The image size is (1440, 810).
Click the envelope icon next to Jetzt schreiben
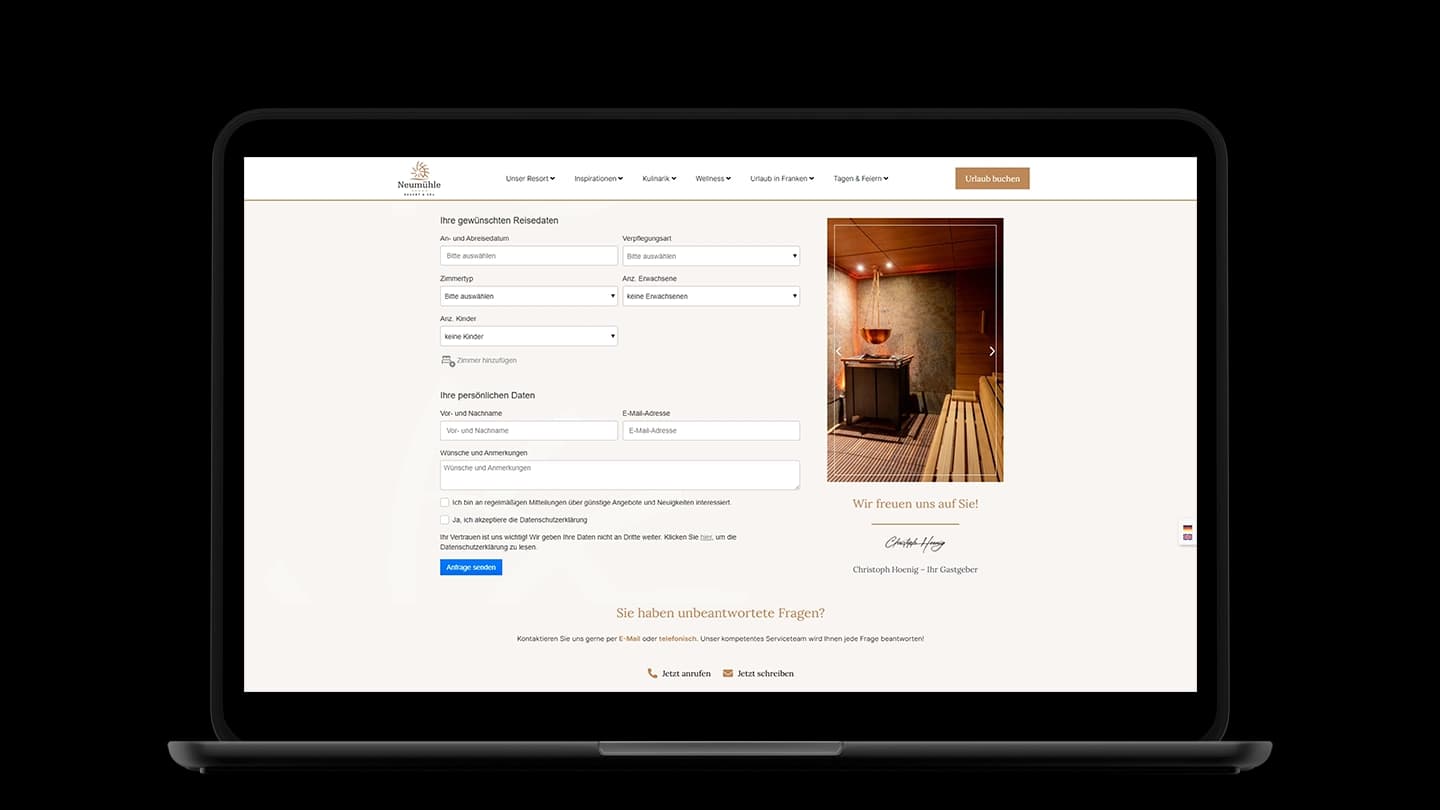tap(730, 672)
